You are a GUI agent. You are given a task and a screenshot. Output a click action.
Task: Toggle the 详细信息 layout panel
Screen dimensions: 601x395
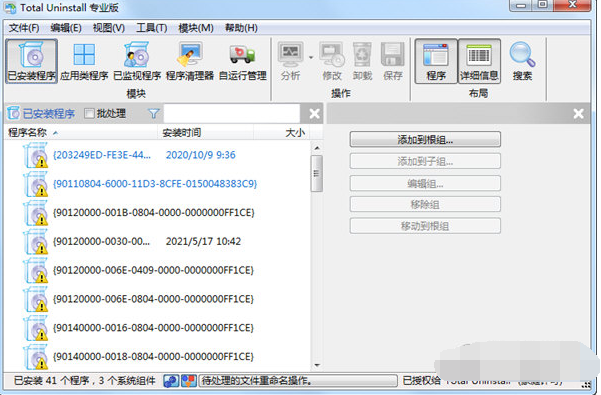pos(479,61)
